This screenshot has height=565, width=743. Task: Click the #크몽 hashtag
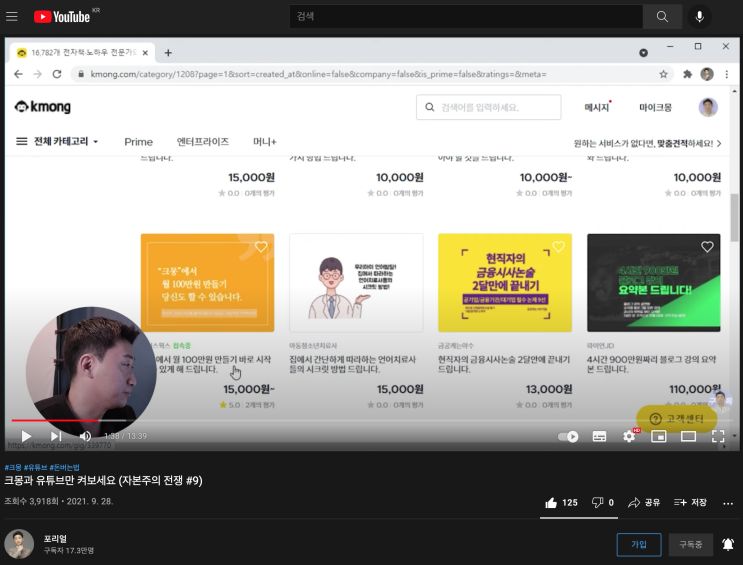(13, 467)
